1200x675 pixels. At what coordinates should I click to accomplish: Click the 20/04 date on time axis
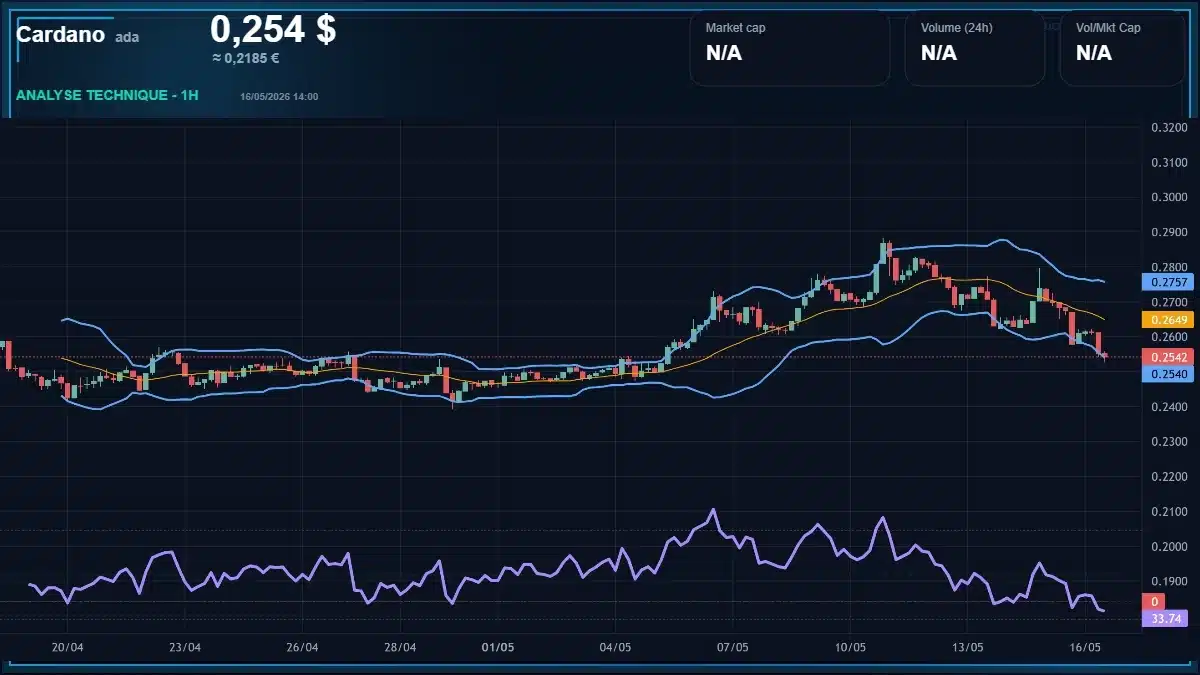tap(67, 648)
